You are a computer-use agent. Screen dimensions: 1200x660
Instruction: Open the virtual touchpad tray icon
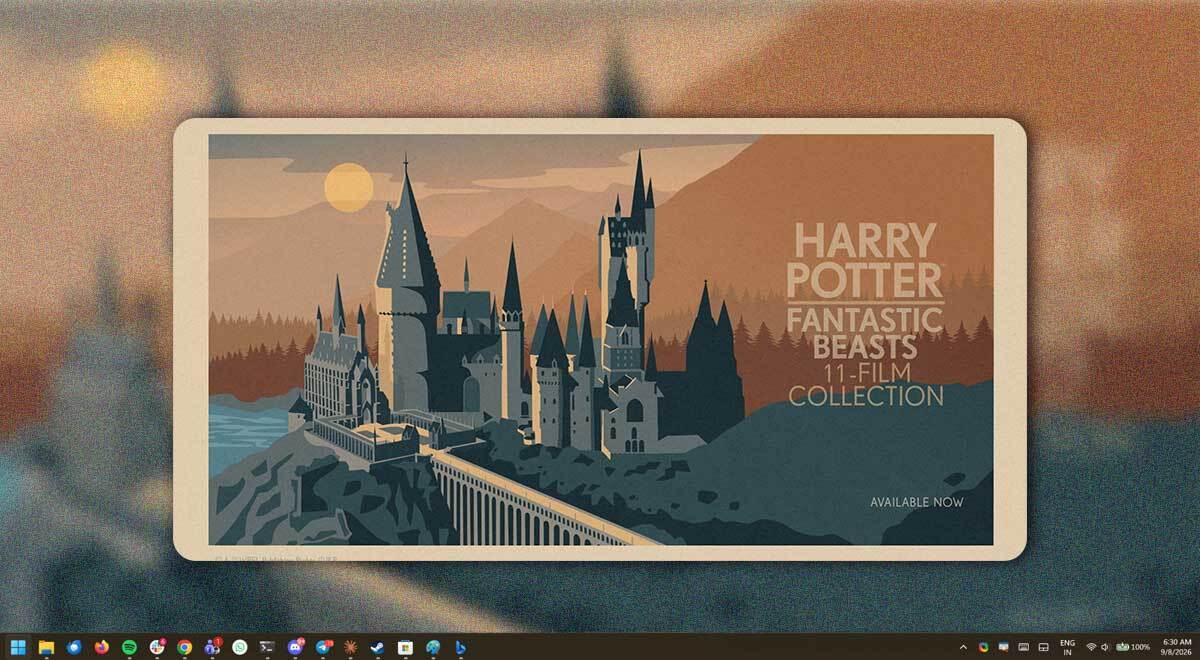(x=1043, y=648)
